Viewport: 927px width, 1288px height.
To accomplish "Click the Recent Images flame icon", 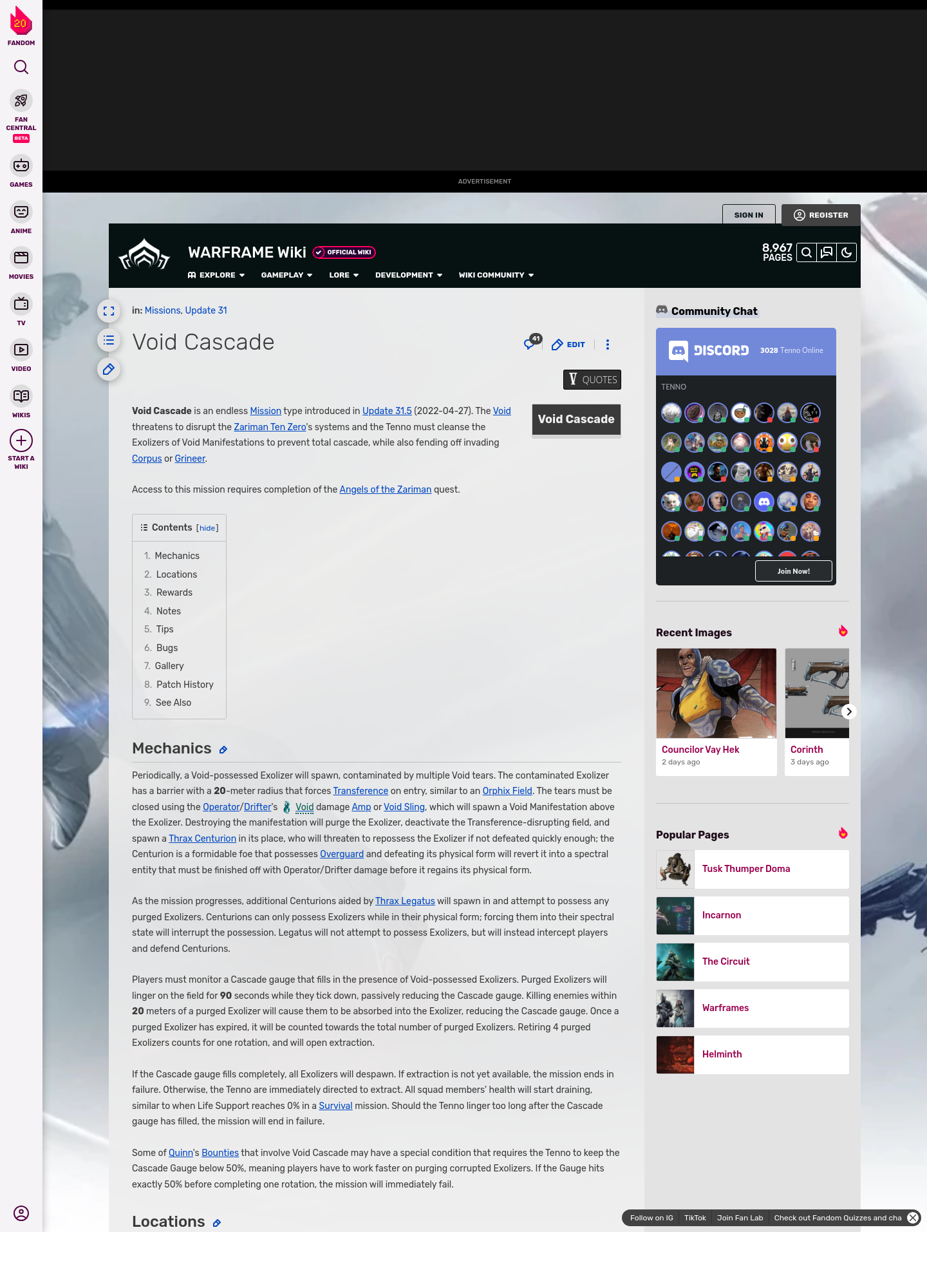I will point(843,631).
